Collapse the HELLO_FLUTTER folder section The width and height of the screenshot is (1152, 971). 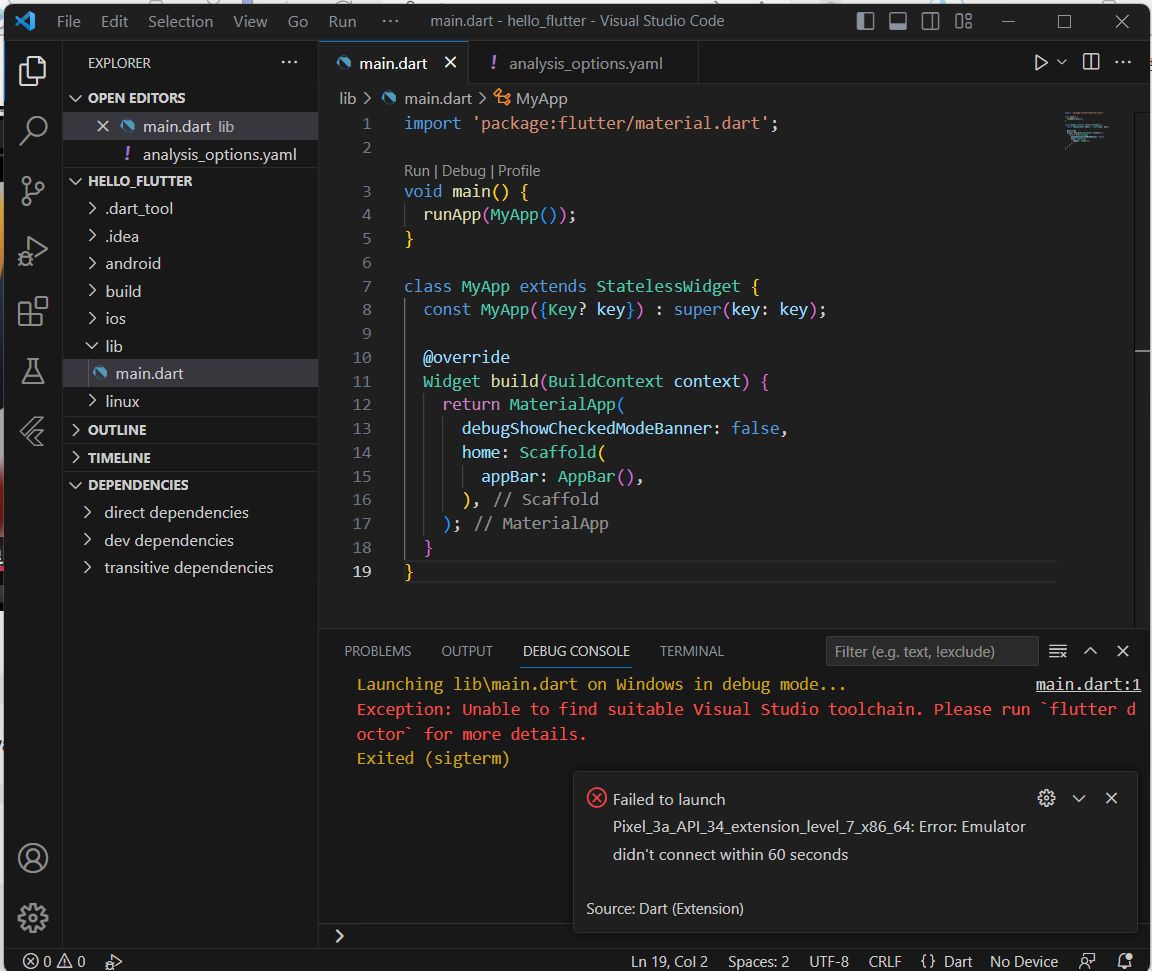click(x=190, y=181)
